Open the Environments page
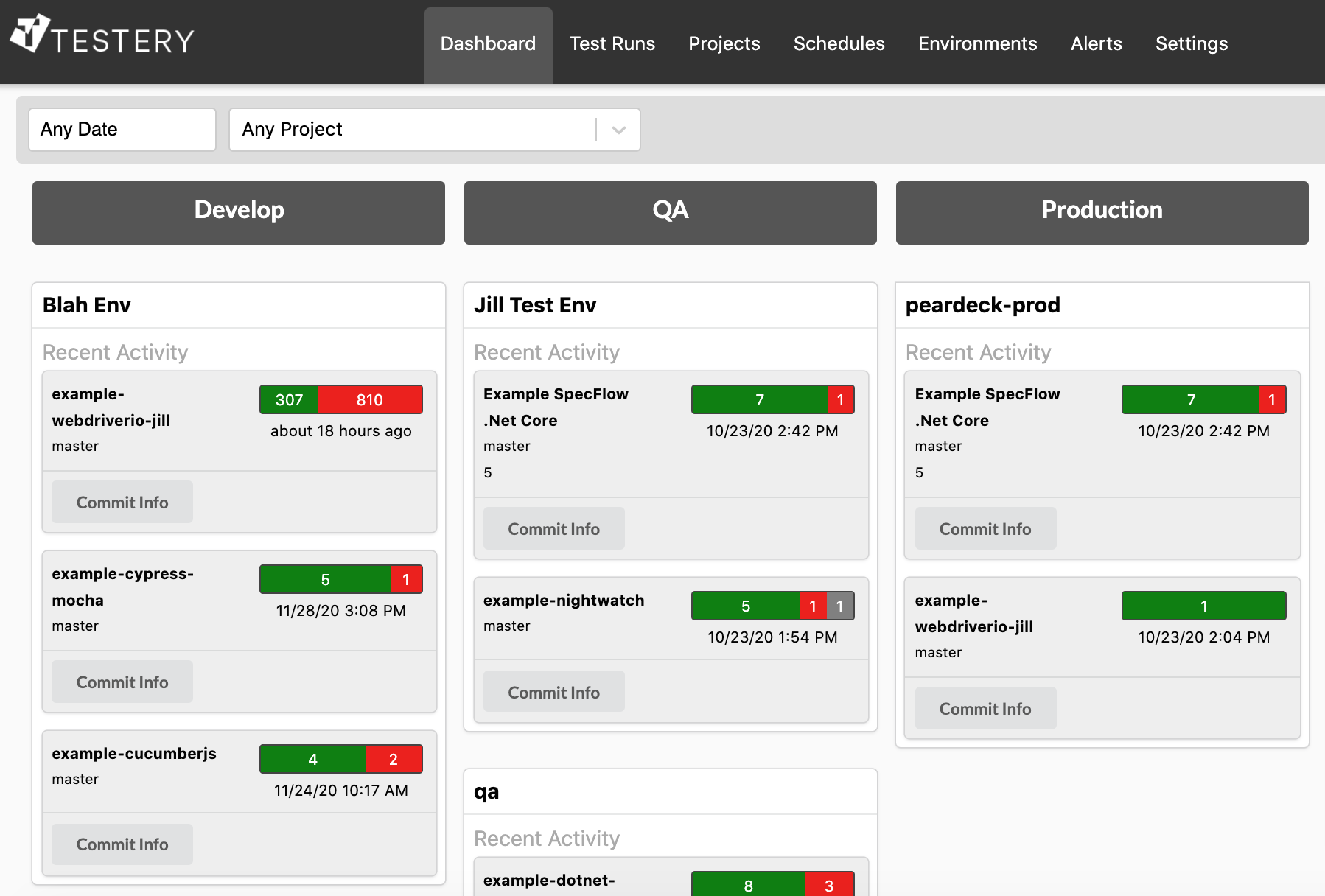The image size is (1325, 896). pos(977,43)
